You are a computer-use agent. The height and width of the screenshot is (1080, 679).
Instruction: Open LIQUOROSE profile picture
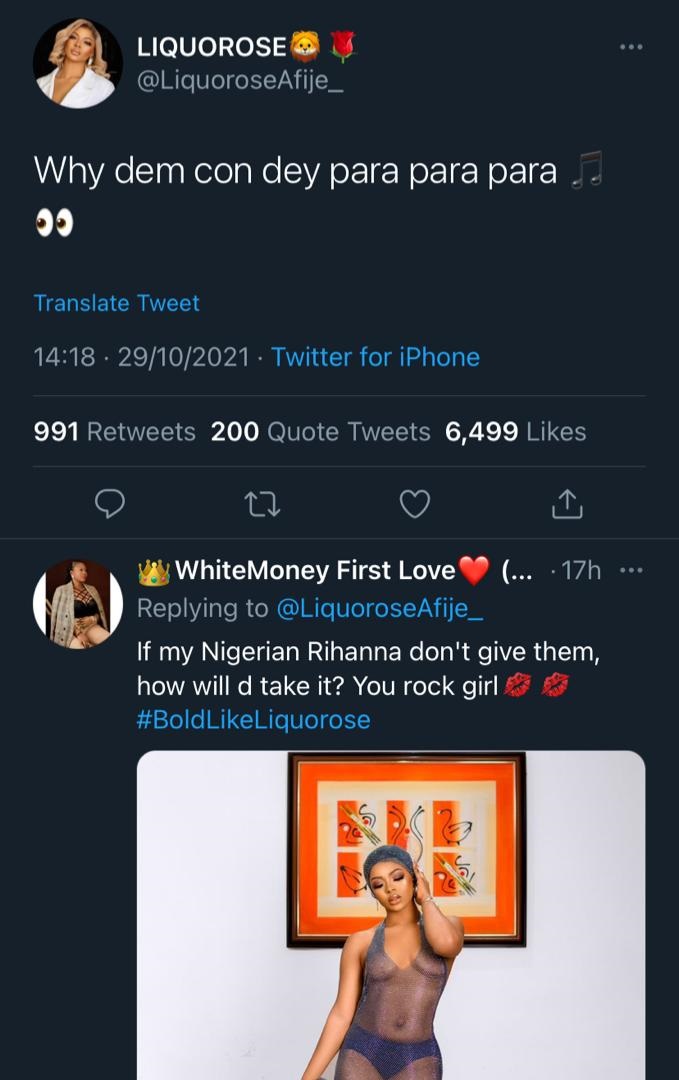tap(78, 62)
